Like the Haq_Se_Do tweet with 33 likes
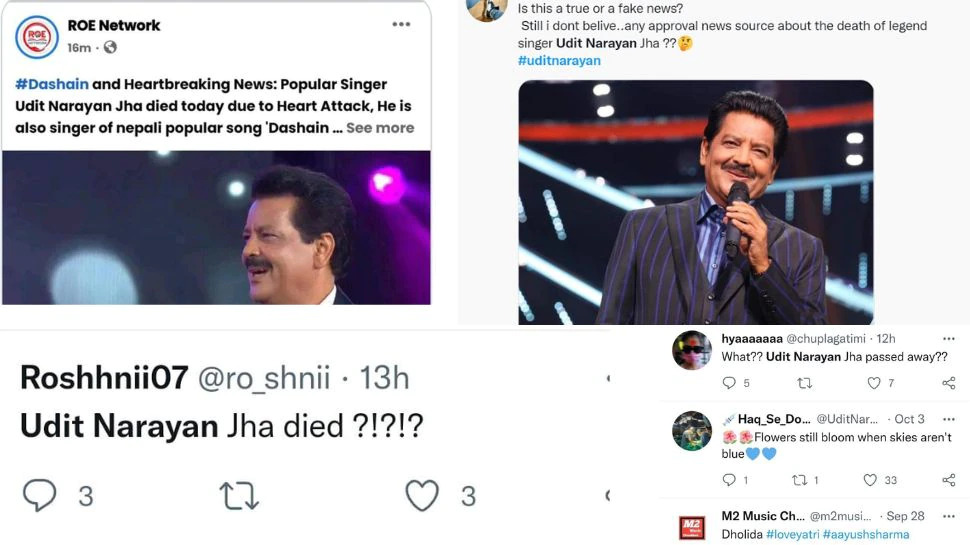The width and height of the screenshot is (970, 545). point(872,480)
